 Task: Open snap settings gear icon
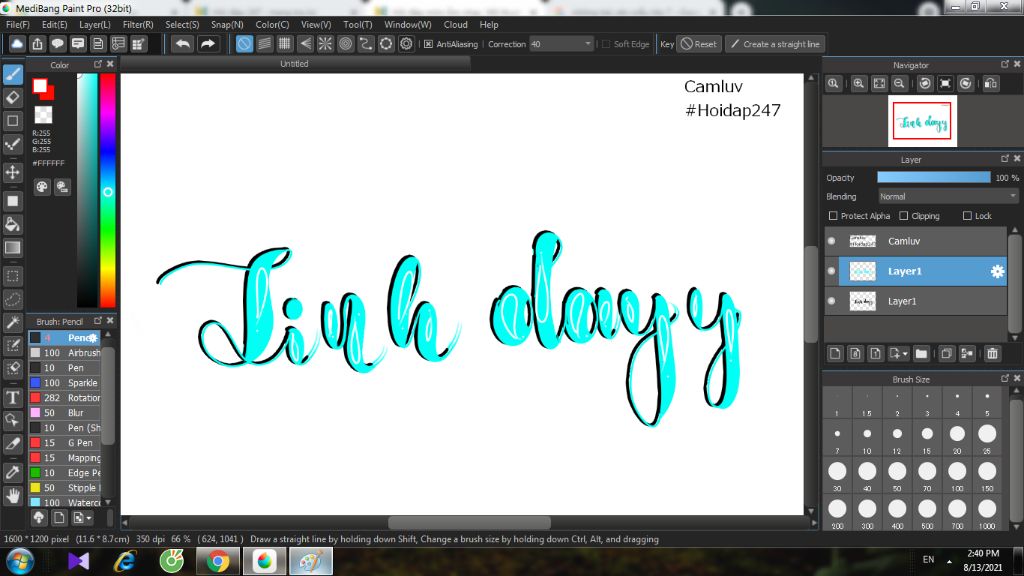(406, 44)
